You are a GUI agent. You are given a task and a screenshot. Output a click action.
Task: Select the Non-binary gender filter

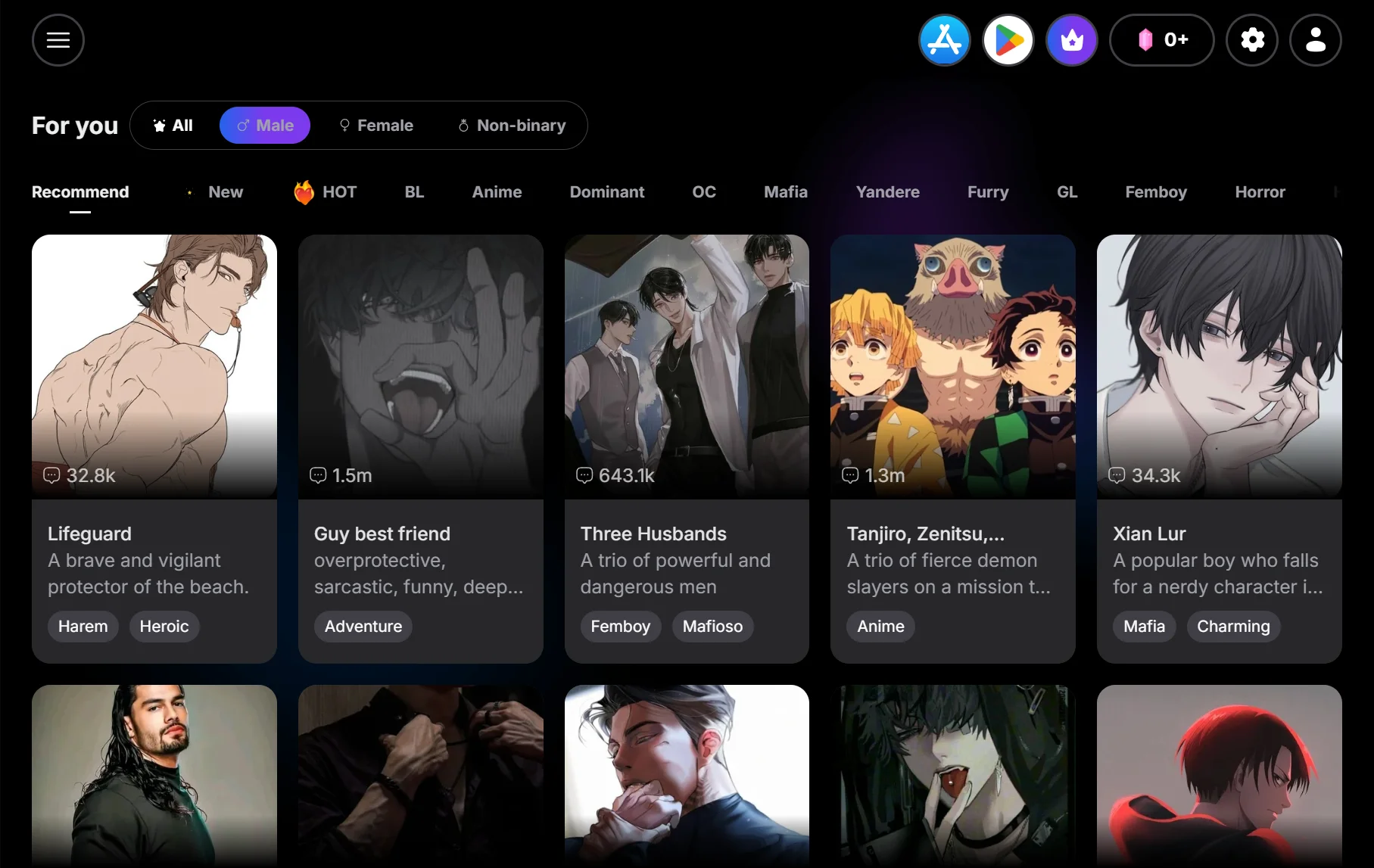512,126
